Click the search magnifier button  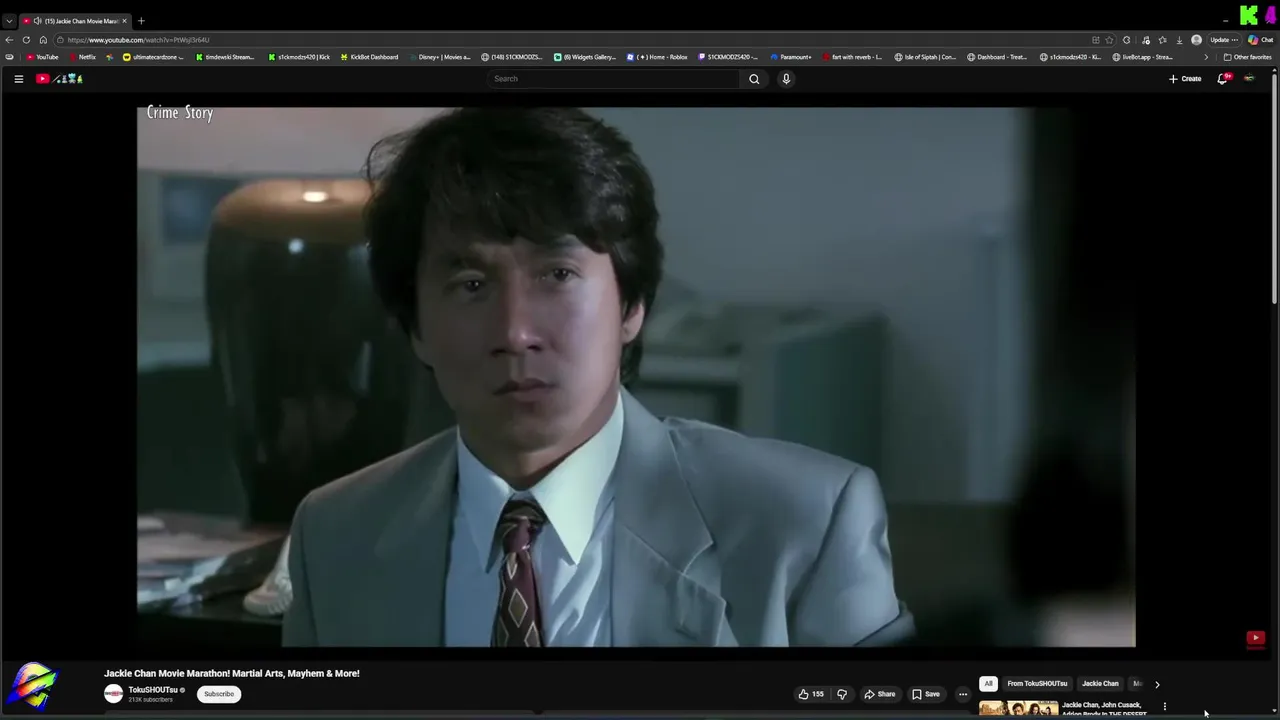pyautogui.click(x=754, y=79)
